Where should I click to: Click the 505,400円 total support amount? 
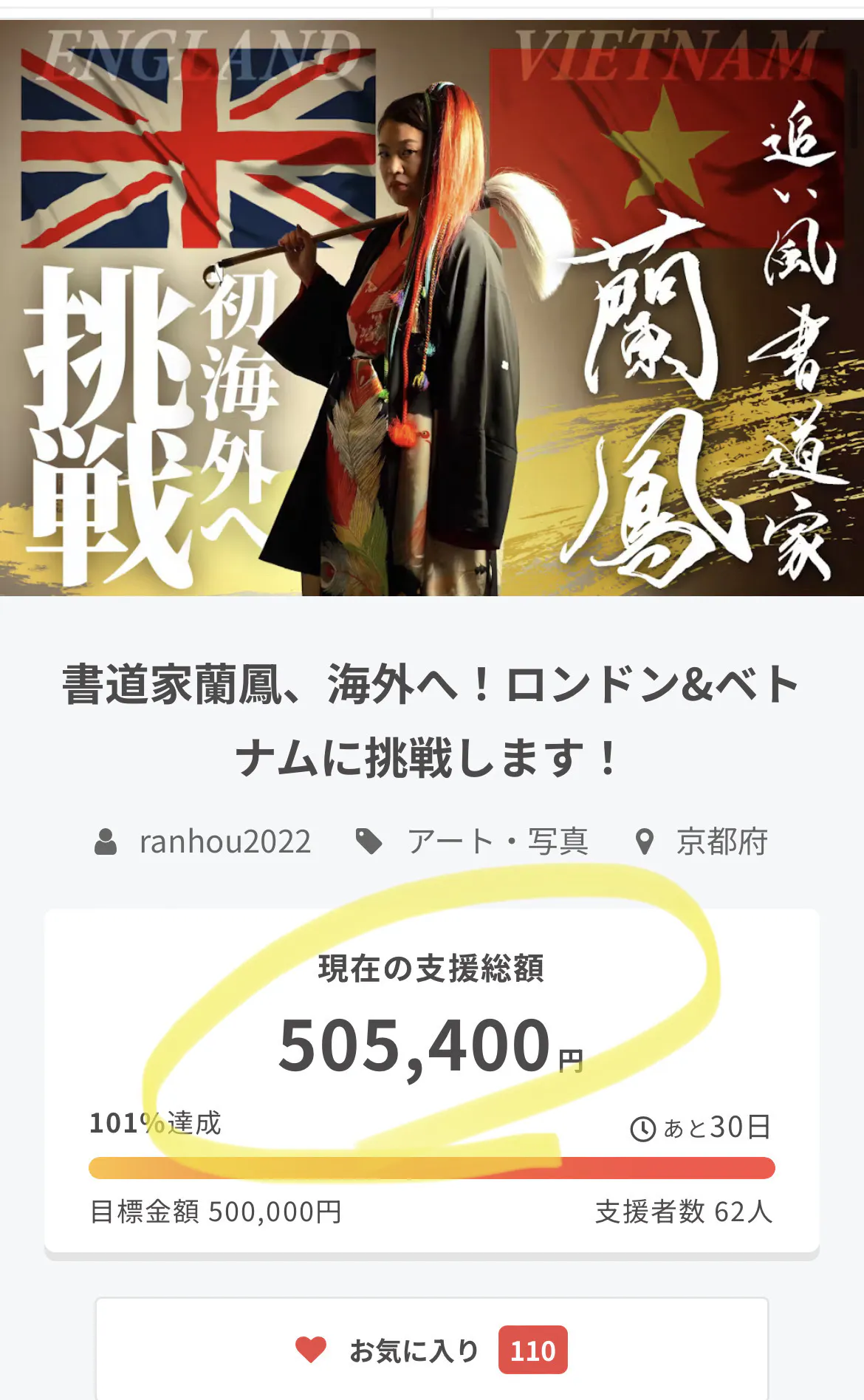(431, 1046)
